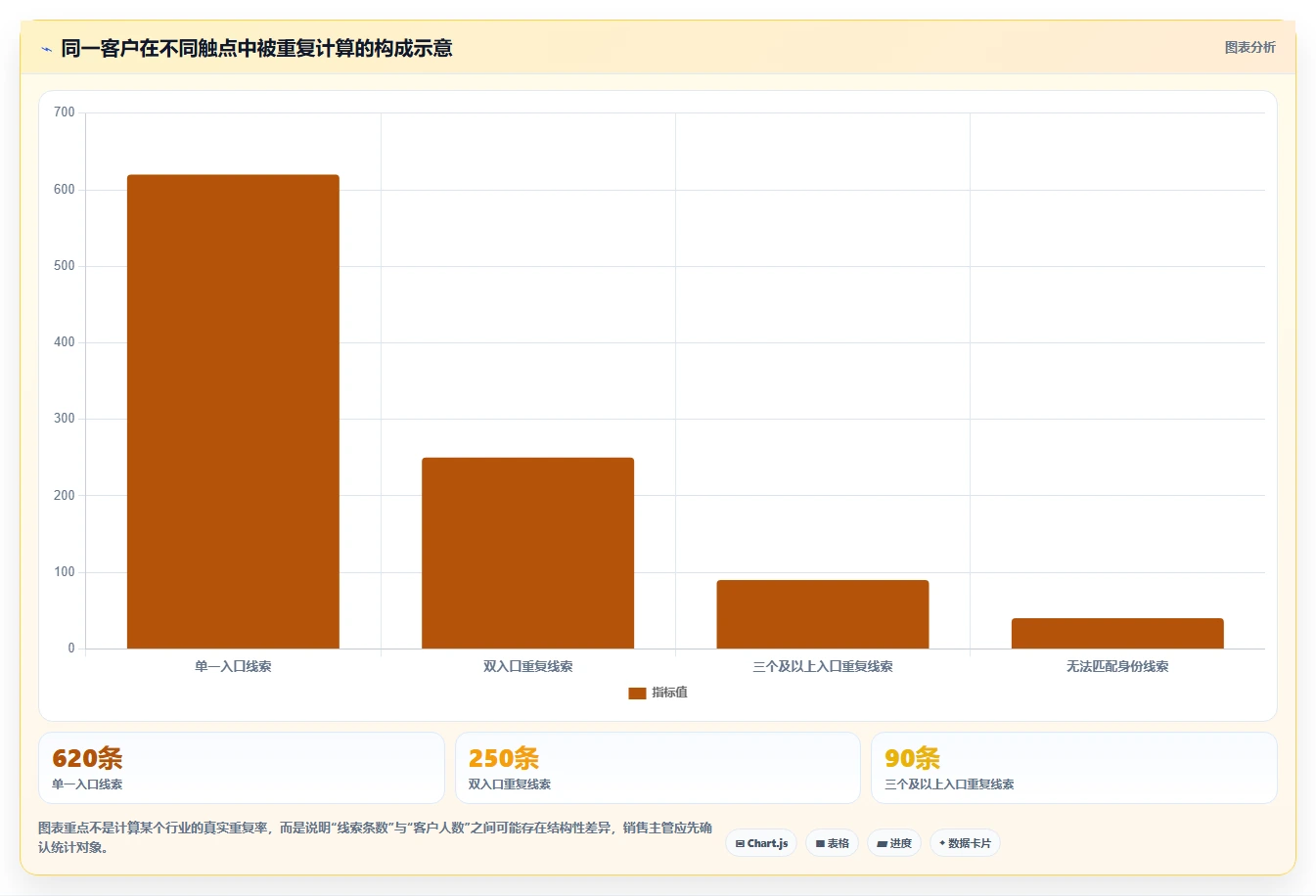Select the 90条 data card
The width and height of the screenshot is (1316, 896).
coord(1074,768)
